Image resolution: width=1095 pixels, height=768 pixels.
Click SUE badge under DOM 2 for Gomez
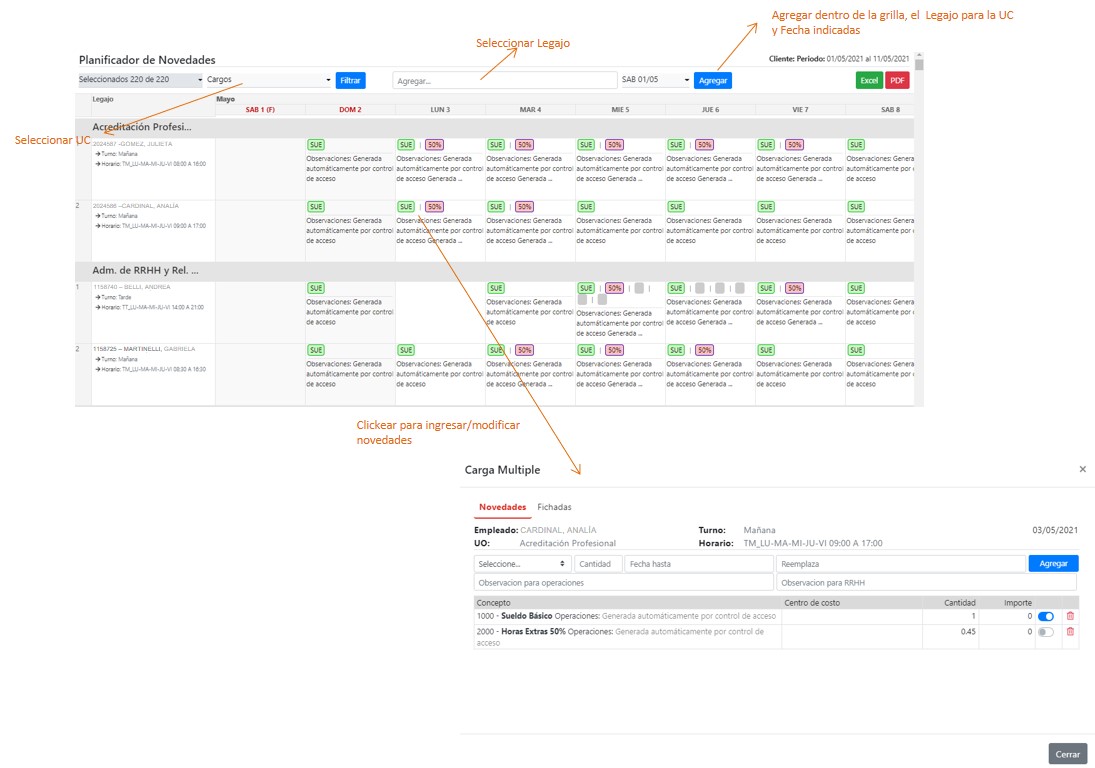click(x=316, y=145)
